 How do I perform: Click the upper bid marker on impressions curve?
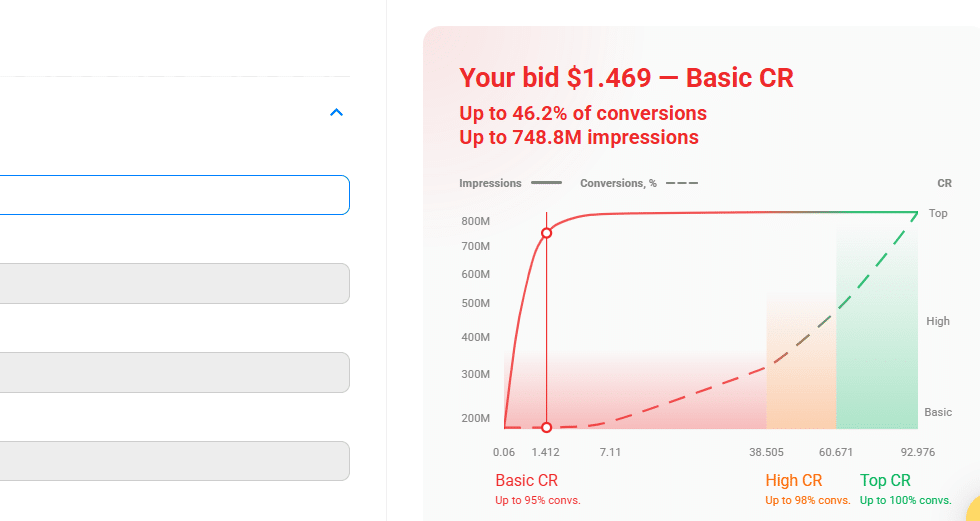click(x=546, y=233)
